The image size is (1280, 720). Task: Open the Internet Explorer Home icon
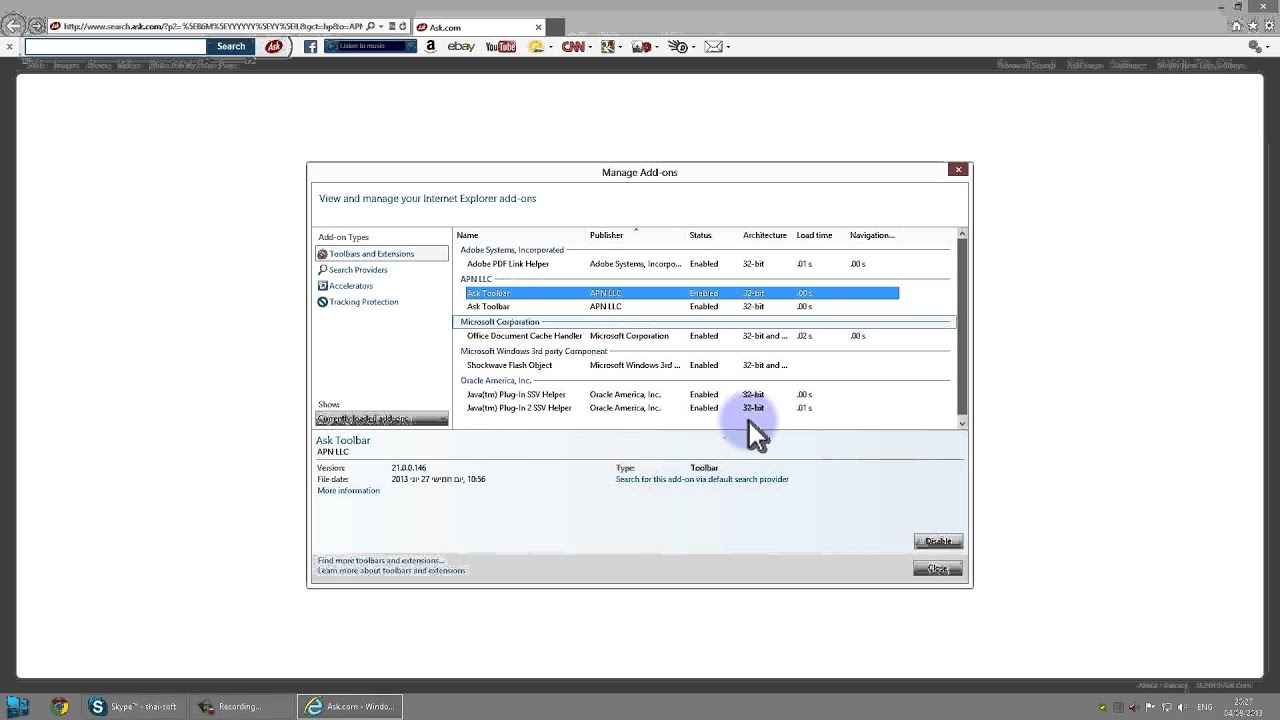(1237, 26)
